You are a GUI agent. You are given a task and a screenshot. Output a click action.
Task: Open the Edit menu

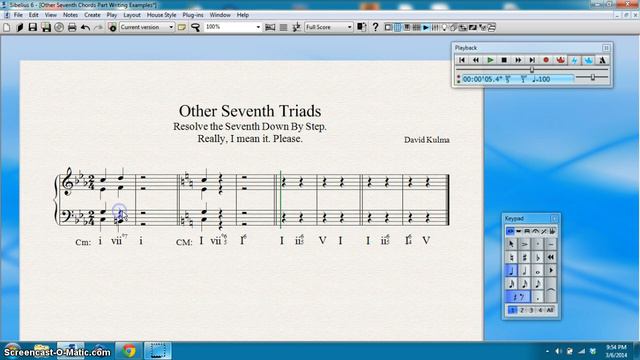tap(33, 15)
